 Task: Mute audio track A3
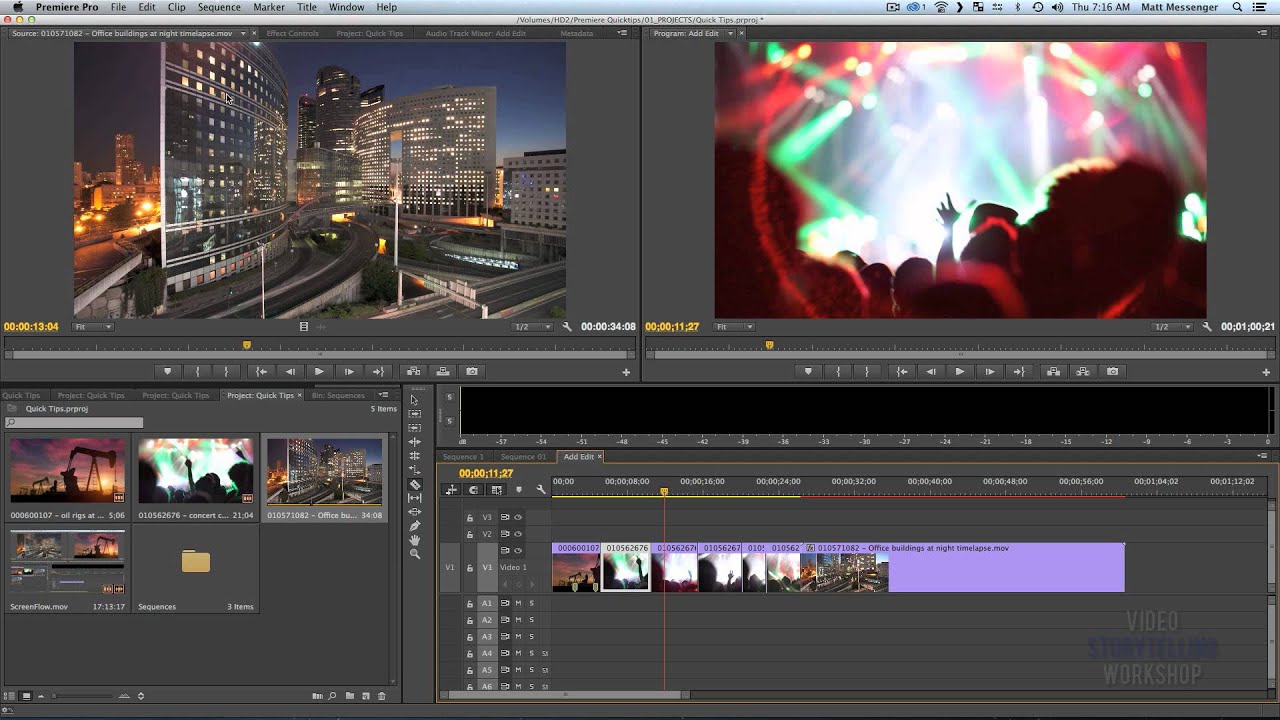518,636
